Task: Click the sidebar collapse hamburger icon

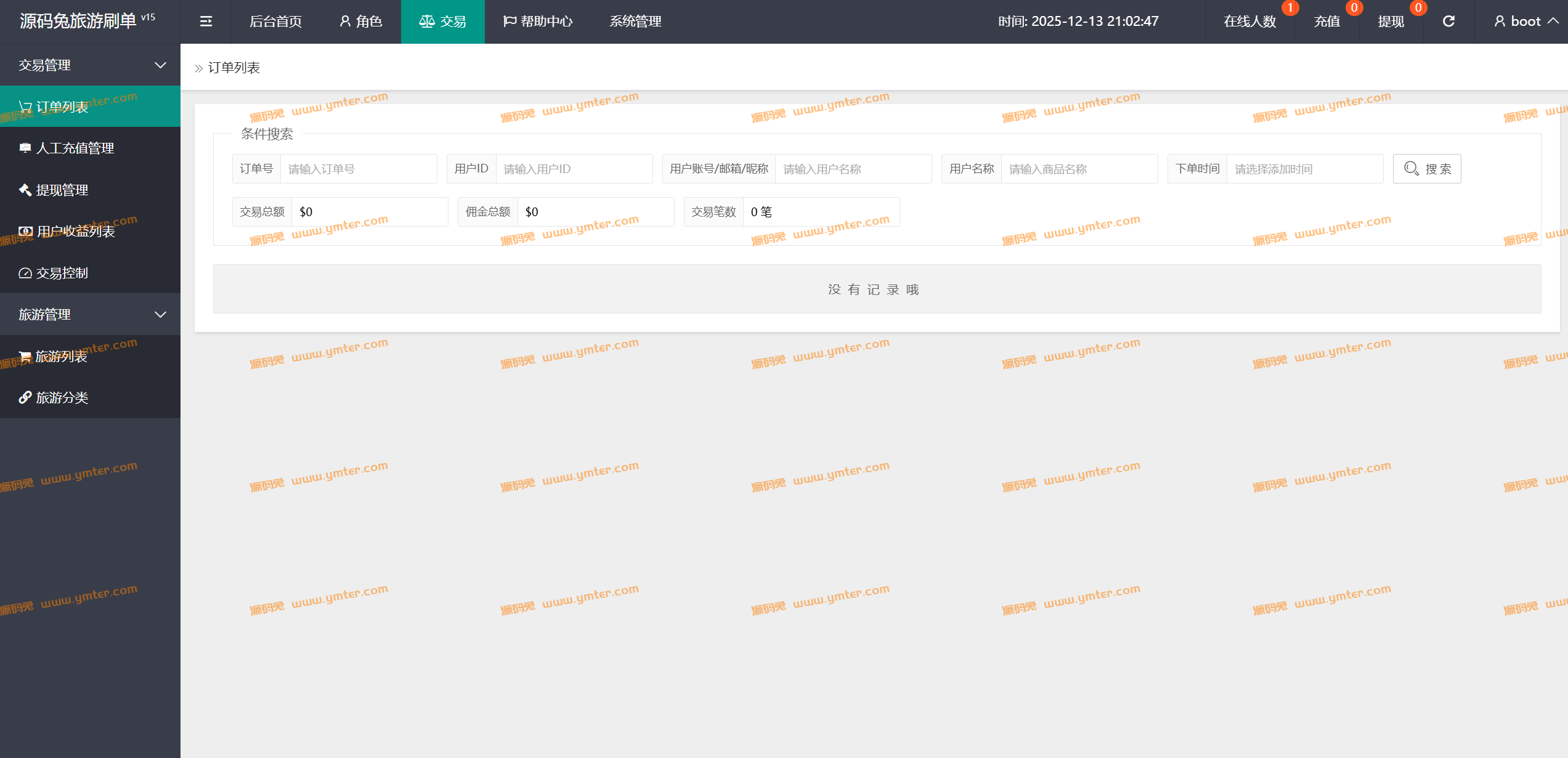Action: click(206, 22)
